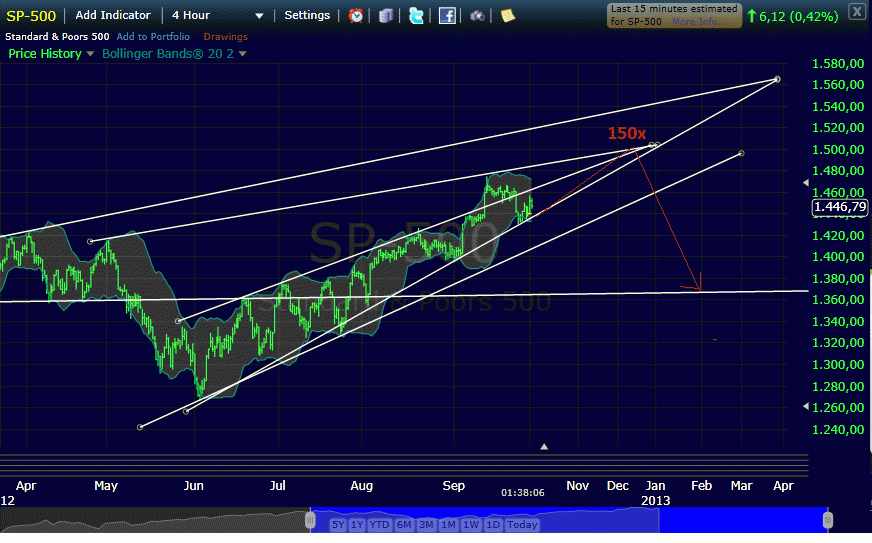Close the chart with X button
The width and height of the screenshot is (872, 543).
pyautogui.click(x=857, y=11)
